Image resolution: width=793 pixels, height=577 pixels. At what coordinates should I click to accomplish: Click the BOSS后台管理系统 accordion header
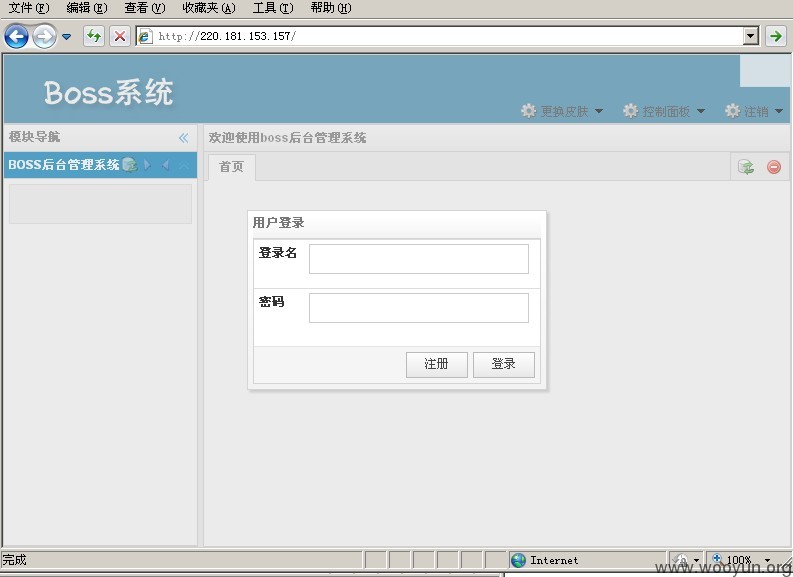point(100,165)
